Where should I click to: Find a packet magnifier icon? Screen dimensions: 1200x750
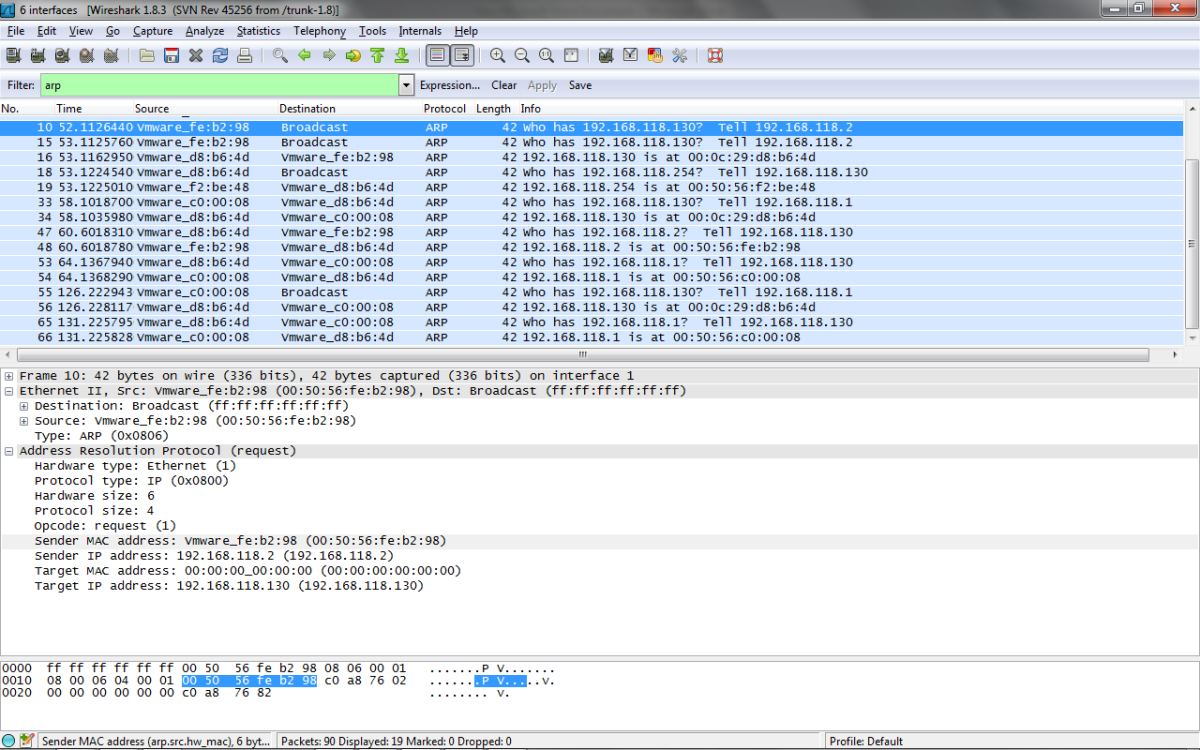[x=280, y=56]
